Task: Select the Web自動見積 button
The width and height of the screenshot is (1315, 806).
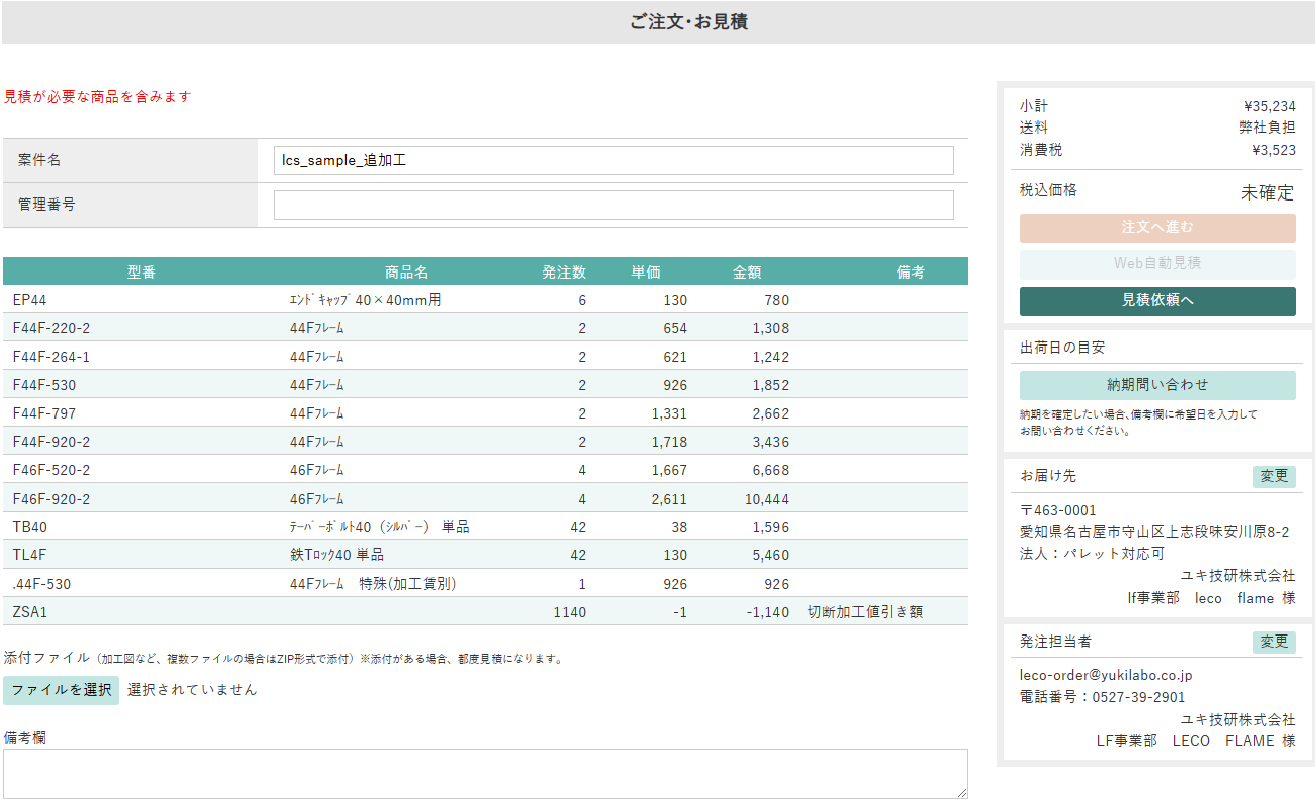Action: pyautogui.click(x=1157, y=264)
